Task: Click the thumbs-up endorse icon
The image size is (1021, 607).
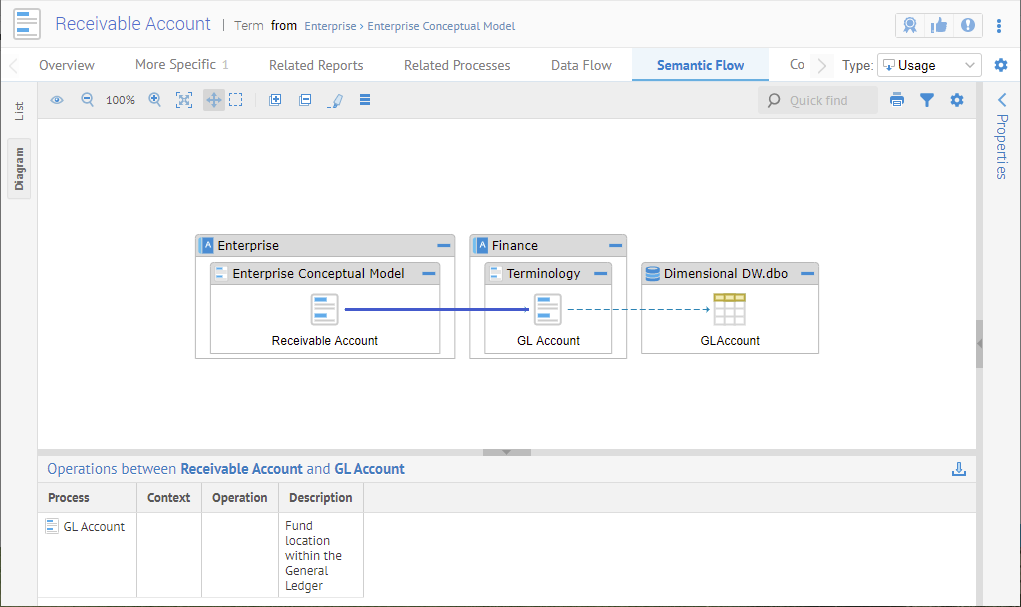Action: (x=938, y=26)
